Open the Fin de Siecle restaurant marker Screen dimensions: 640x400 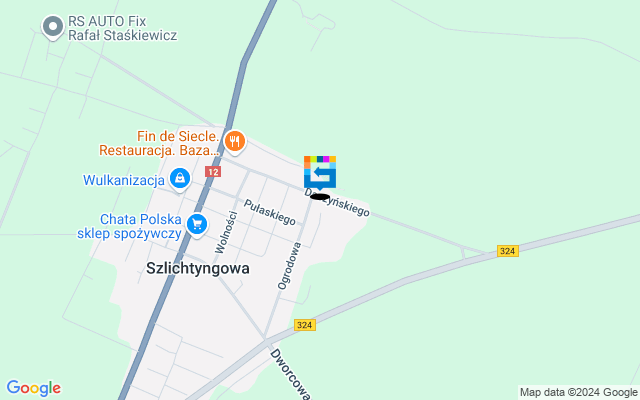(x=235, y=142)
